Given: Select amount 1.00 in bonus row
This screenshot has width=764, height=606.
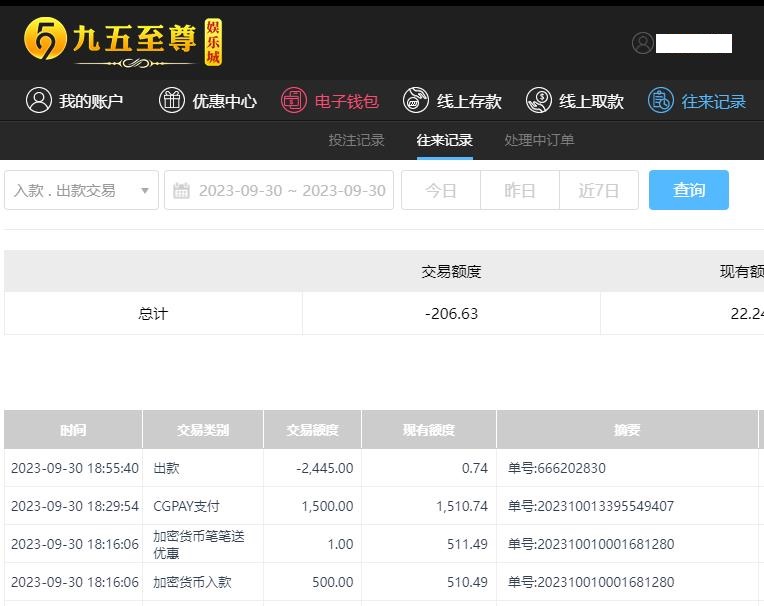Looking at the screenshot, I should tap(340, 544).
